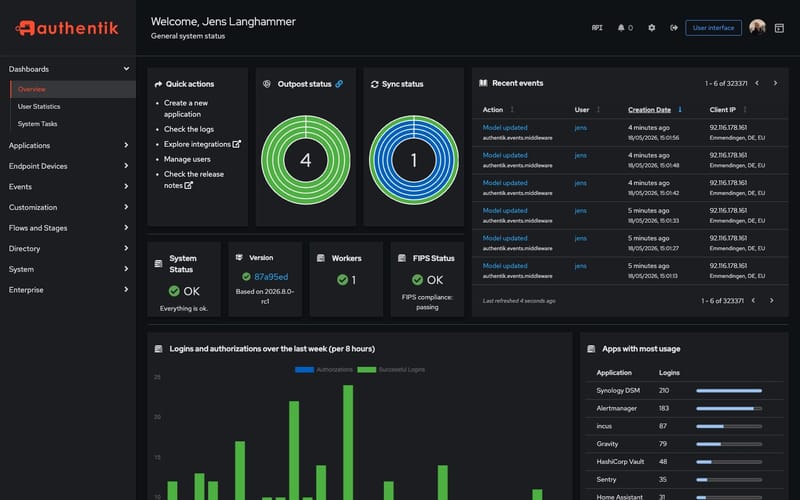Viewport: 800px width, 500px height.
Task: Click the Logins and authorizations chart icon
Action: tap(158, 349)
